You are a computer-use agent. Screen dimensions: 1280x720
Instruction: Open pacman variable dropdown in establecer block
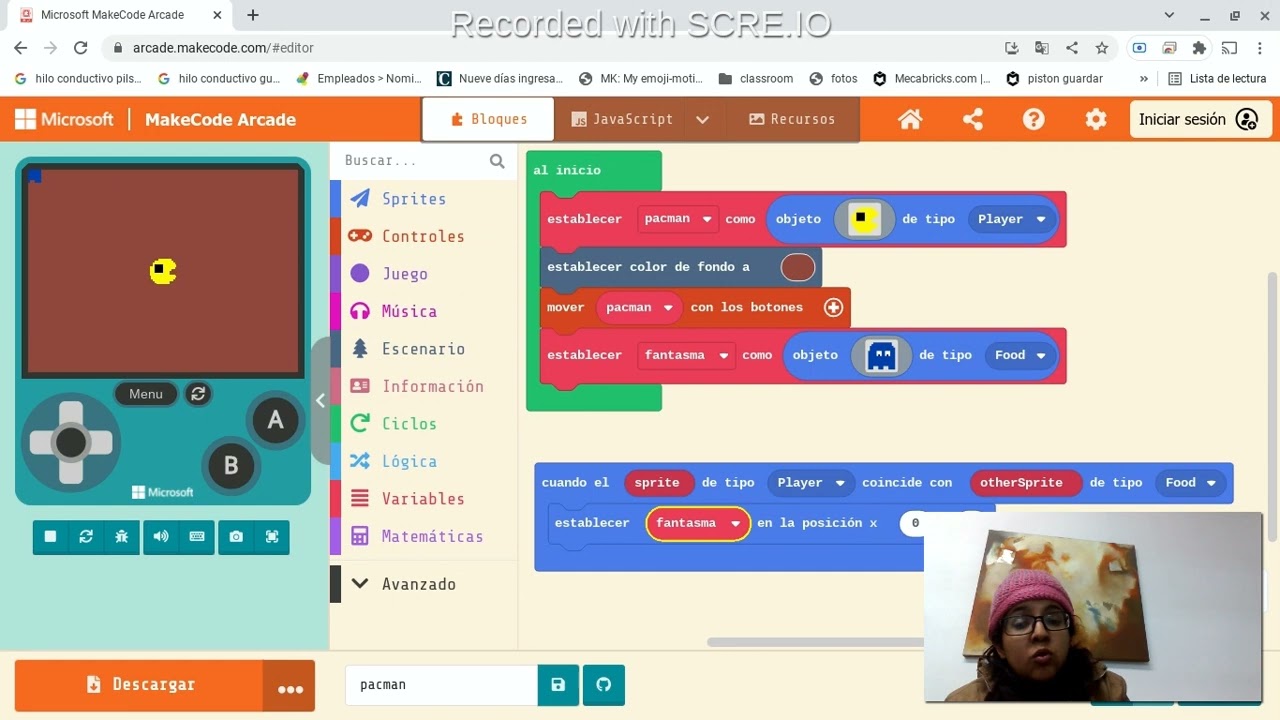pos(677,219)
